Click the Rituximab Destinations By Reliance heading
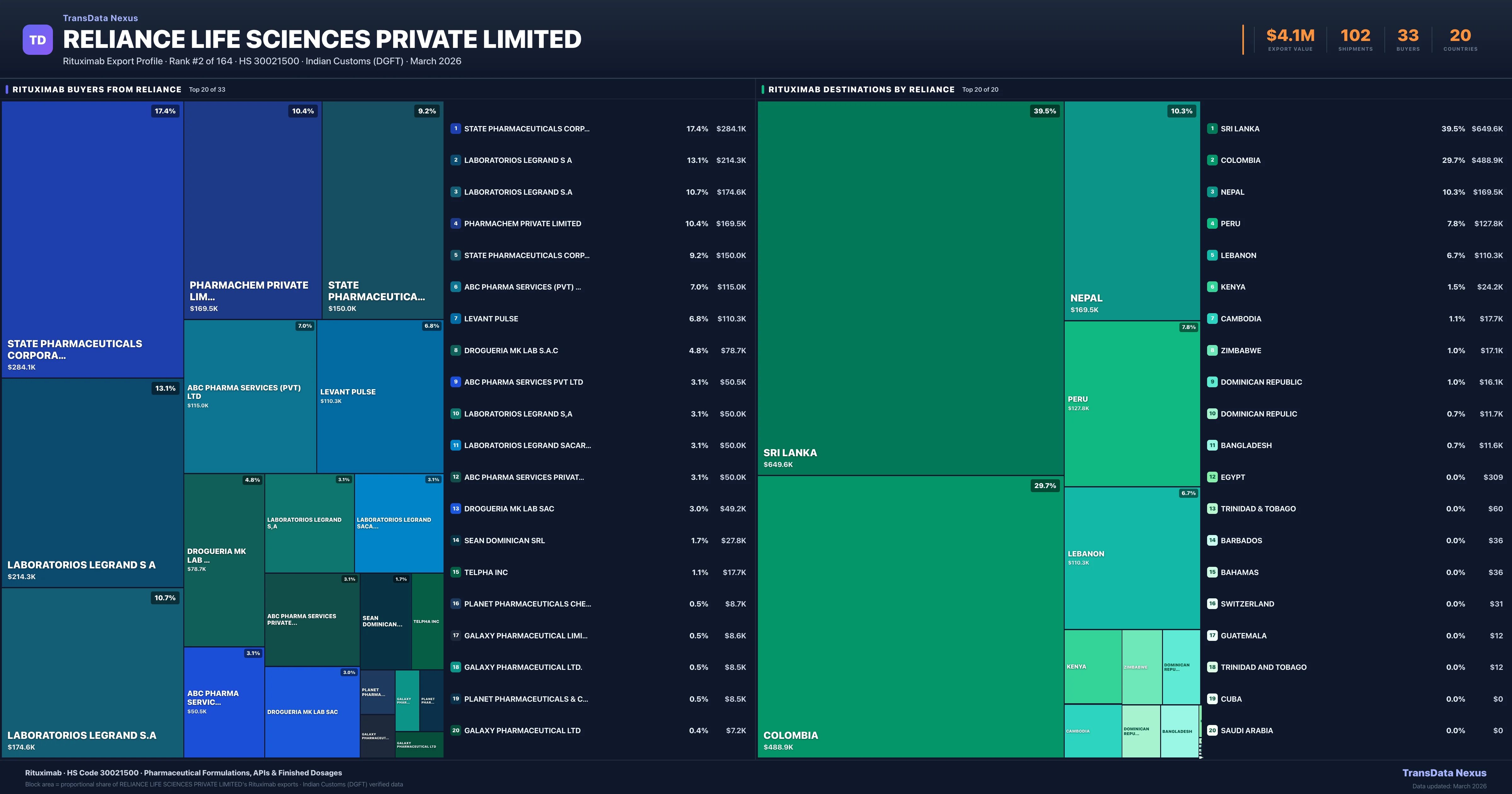The height and width of the screenshot is (794, 1512). (x=861, y=89)
